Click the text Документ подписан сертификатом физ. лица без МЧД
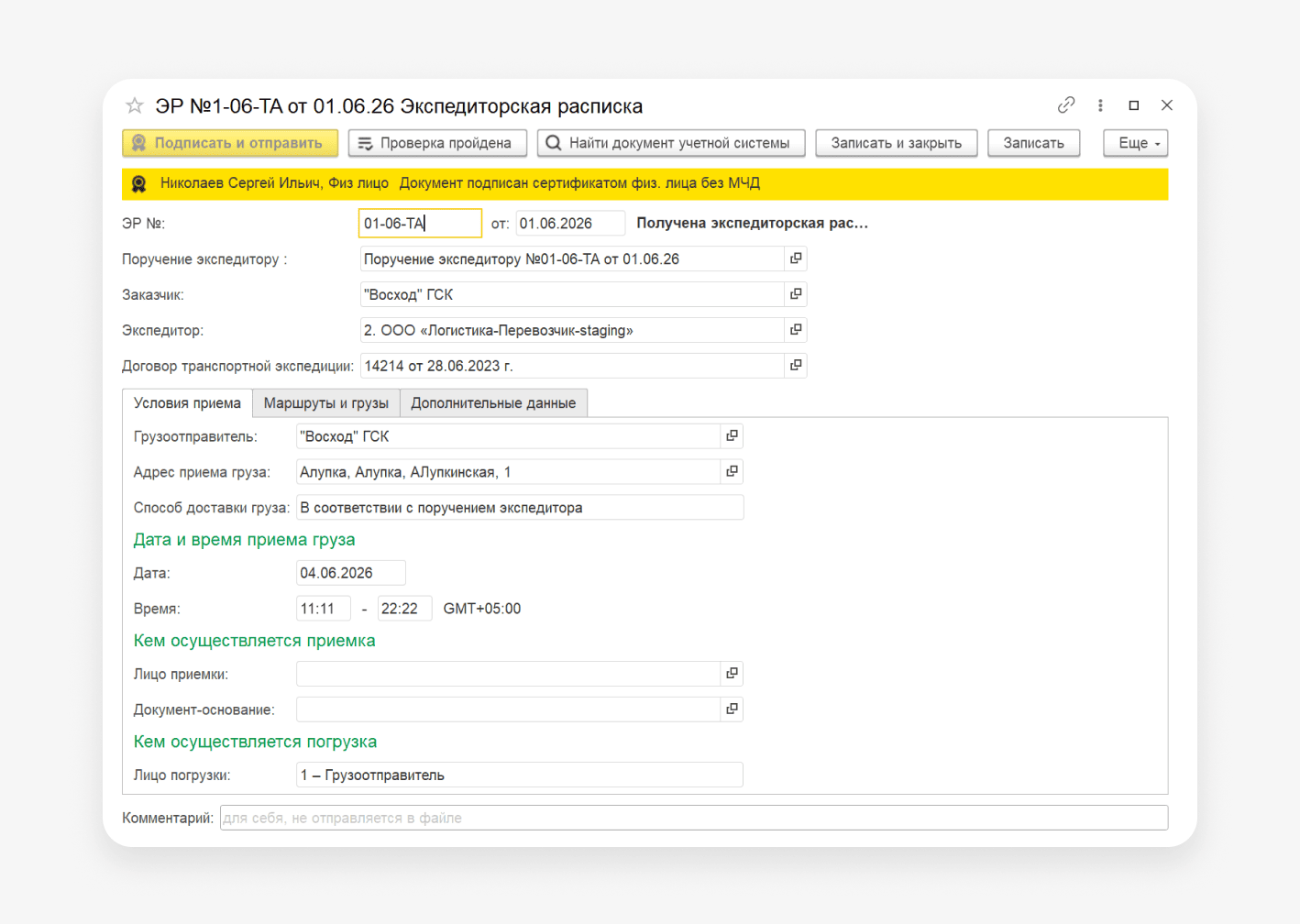Image resolution: width=1300 pixels, height=924 pixels. click(579, 183)
